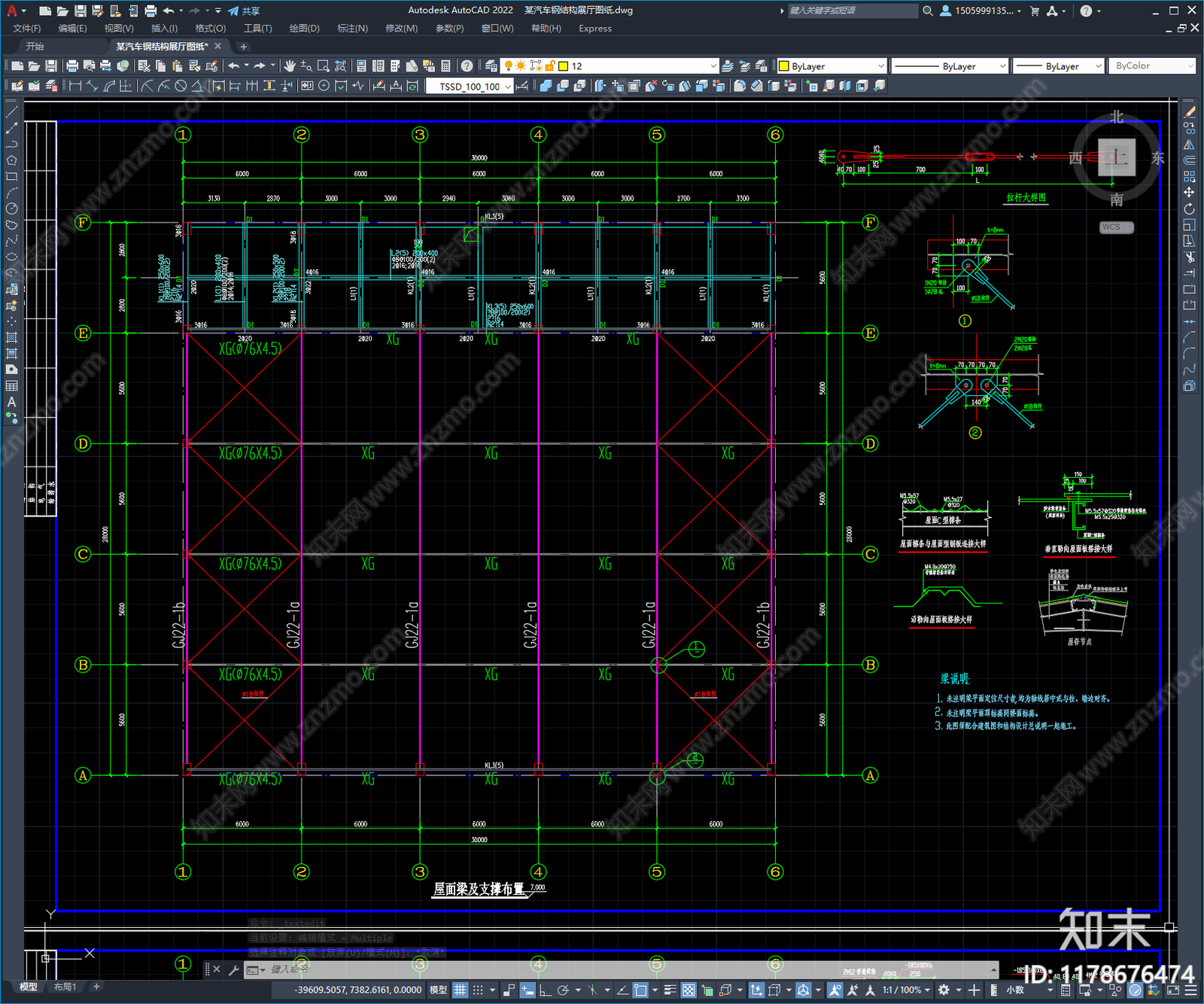The height and width of the screenshot is (1004, 1204).
Task: Switch to the 布局1 layout tab
Action: pyautogui.click(x=65, y=987)
